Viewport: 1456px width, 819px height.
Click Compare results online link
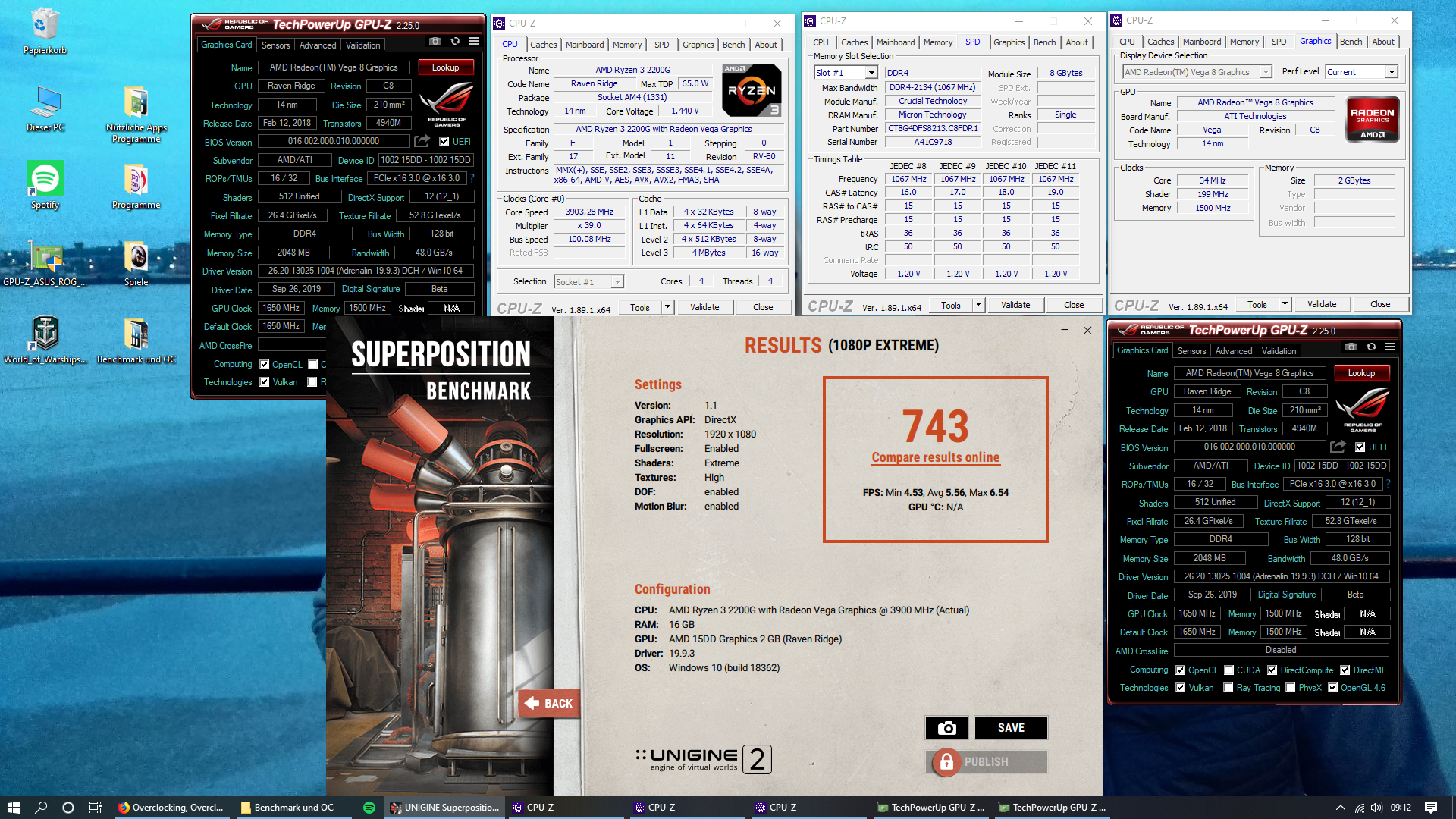pyautogui.click(x=936, y=457)
